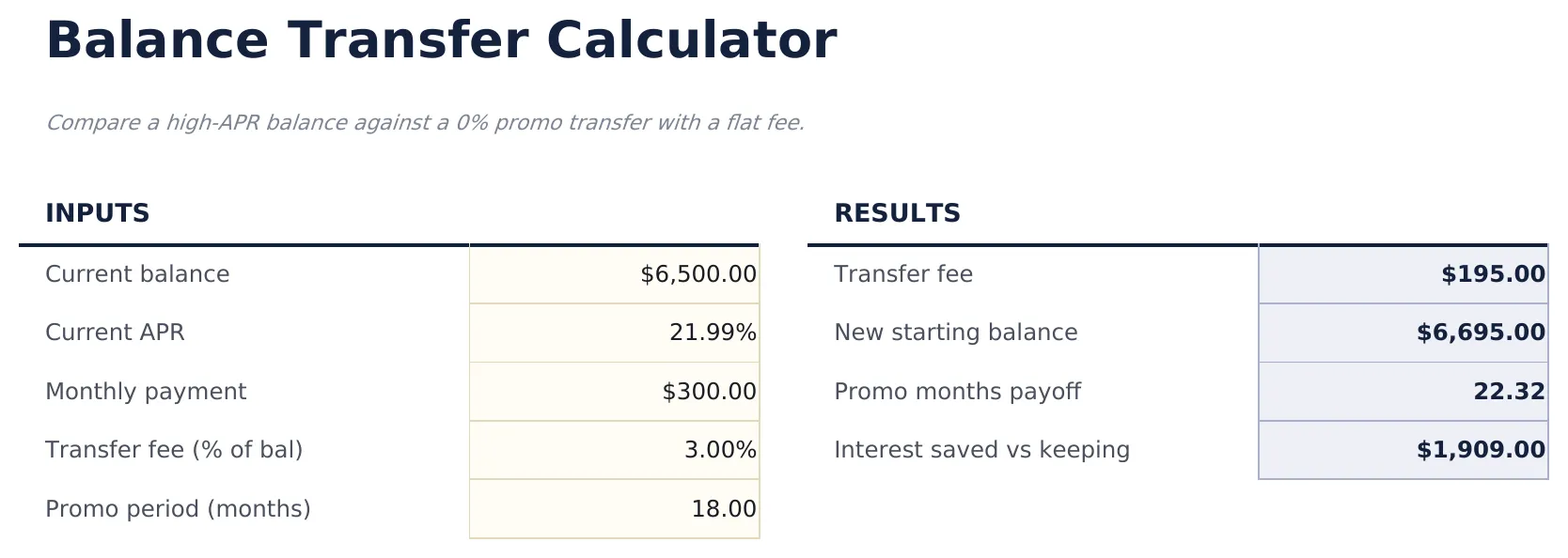Image resolution: width=1568 pixels, height=558 pixels.
Task: Click the New starting balance label
Action: point(955,333)
